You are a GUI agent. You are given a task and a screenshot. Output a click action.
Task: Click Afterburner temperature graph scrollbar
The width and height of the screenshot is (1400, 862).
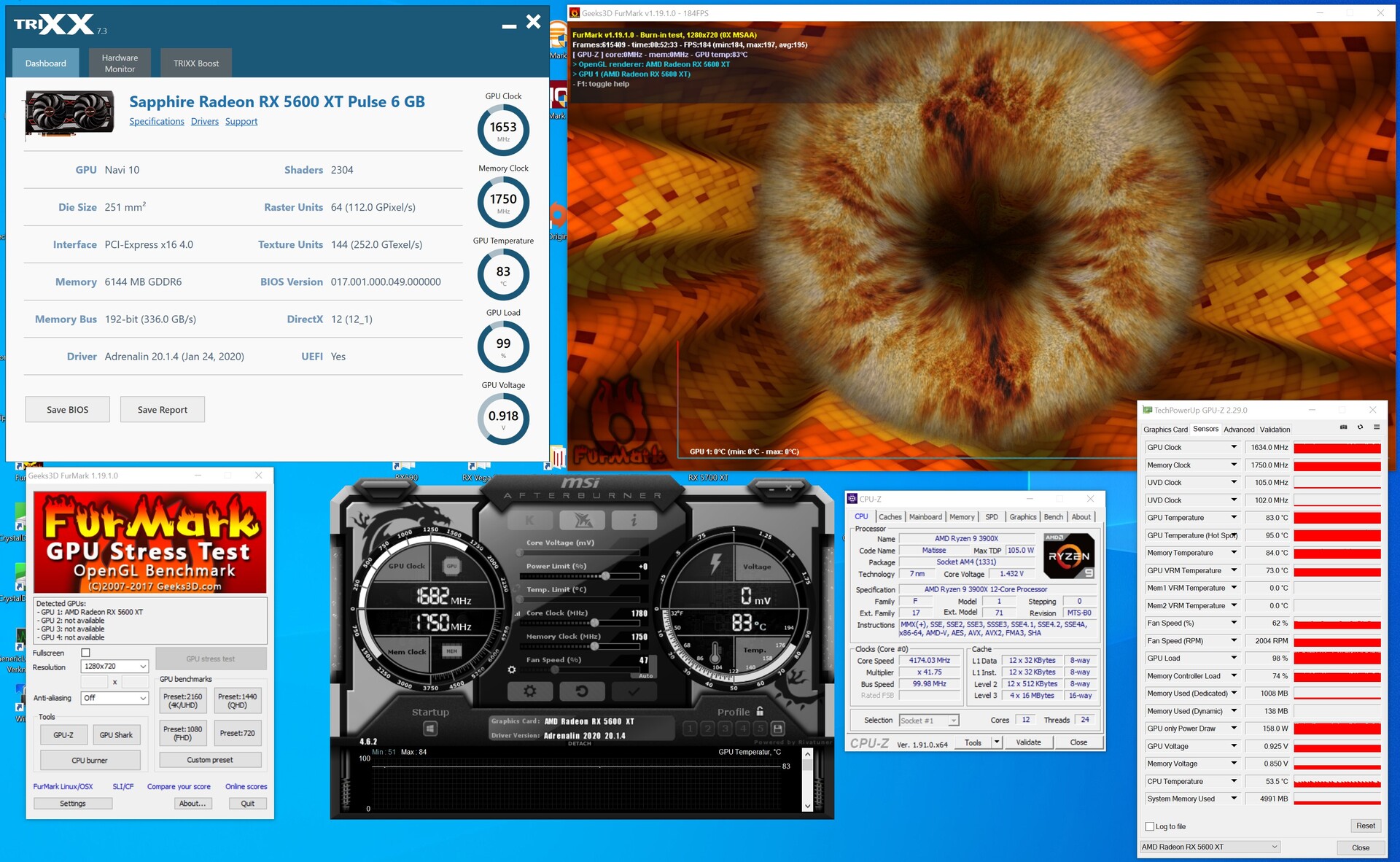[807, 780]
